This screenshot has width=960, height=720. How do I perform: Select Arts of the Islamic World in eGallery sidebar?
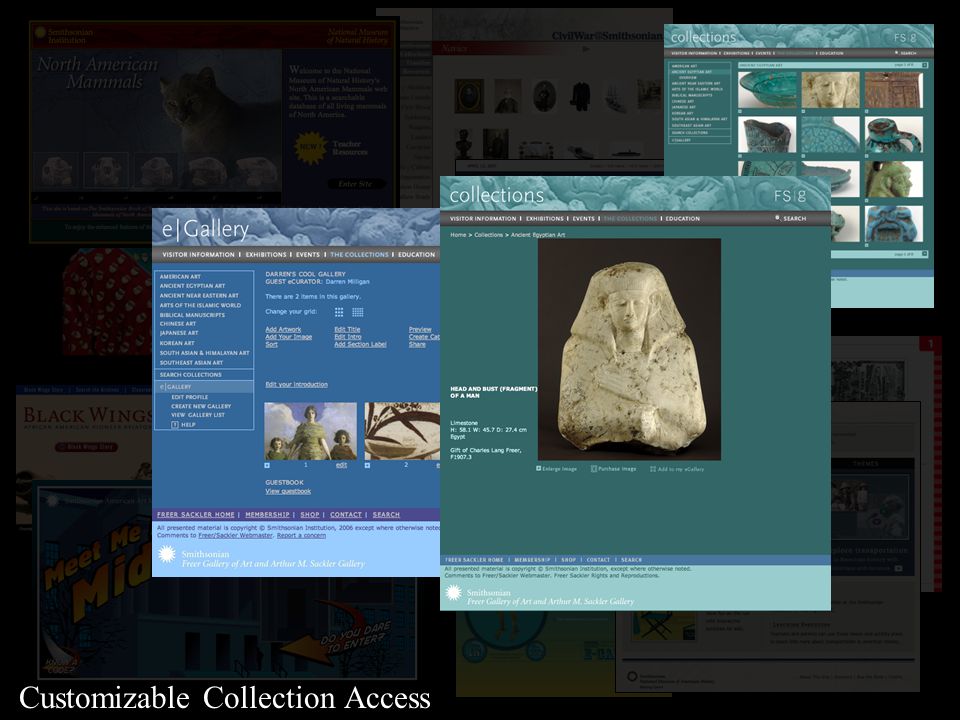coord(200,306)
